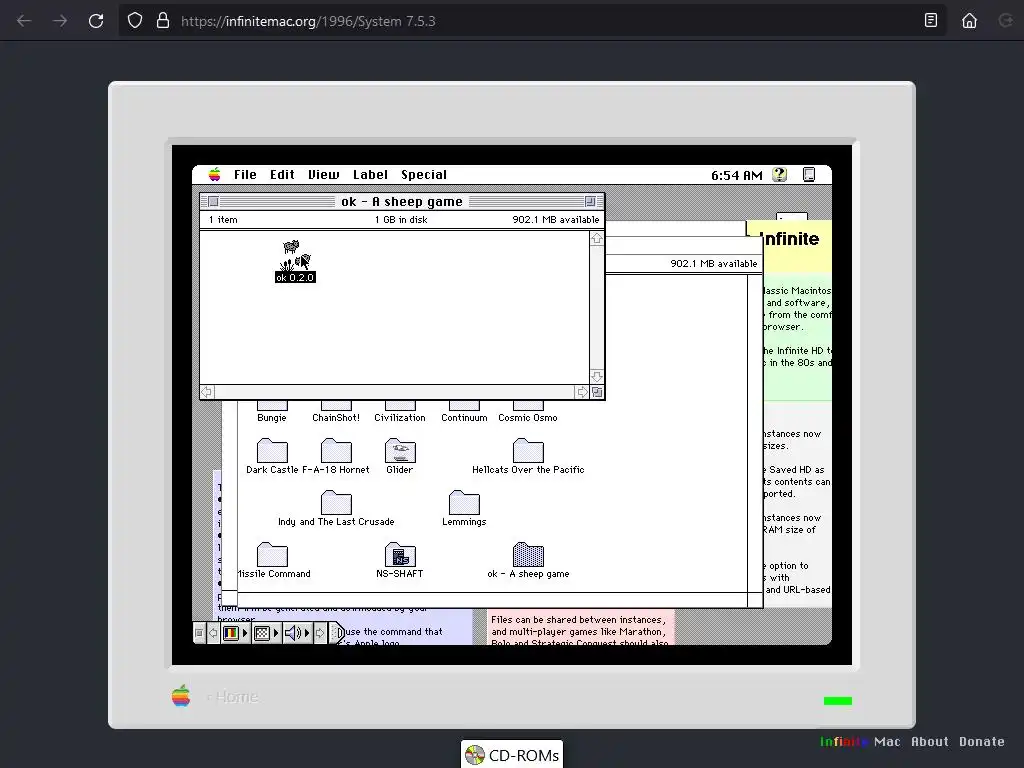
Task: Click the 902.1 MB available text in sheep window
Action: click(x=556, y=219)
